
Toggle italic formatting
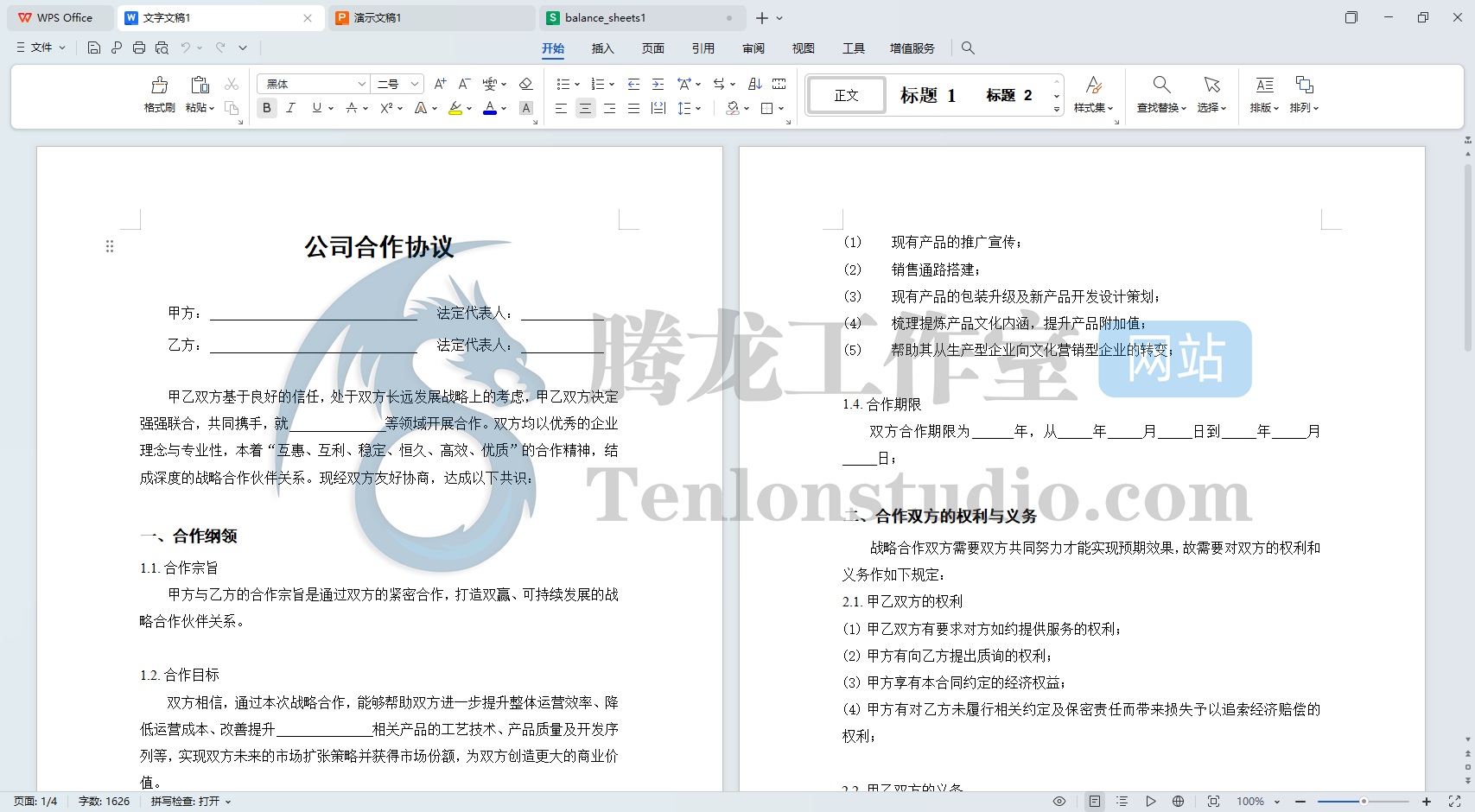(x=291, y=108)
